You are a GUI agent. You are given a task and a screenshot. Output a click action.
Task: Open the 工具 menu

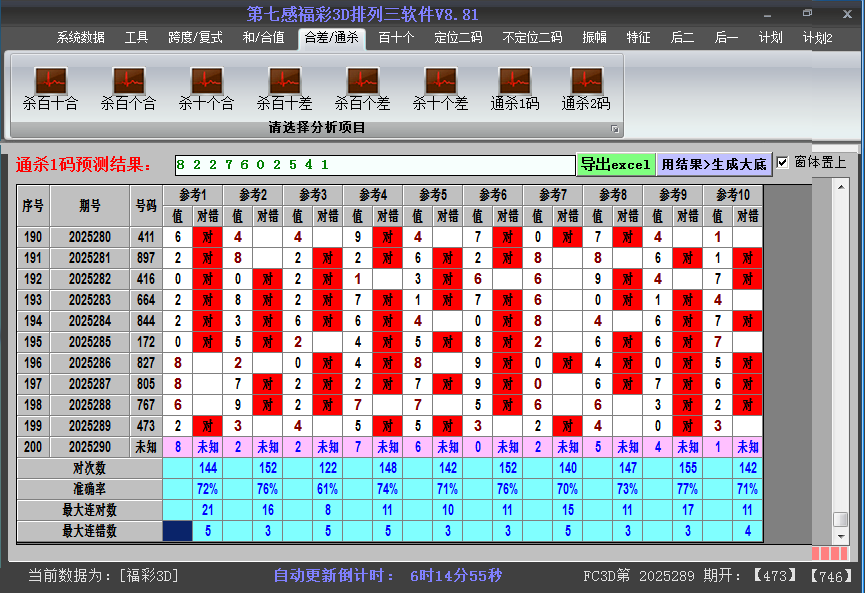pos(136,38)
